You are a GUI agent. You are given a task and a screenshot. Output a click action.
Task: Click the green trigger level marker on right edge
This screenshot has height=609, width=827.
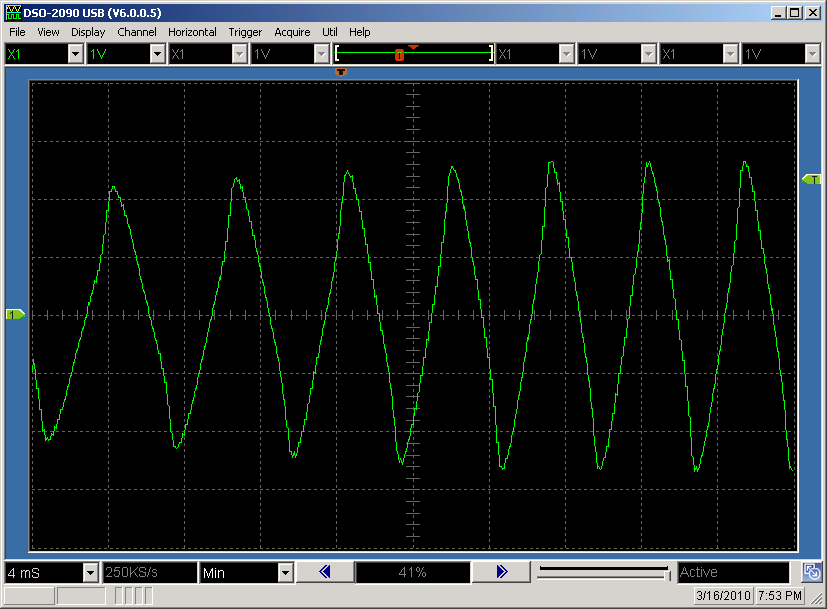point(811,179)
